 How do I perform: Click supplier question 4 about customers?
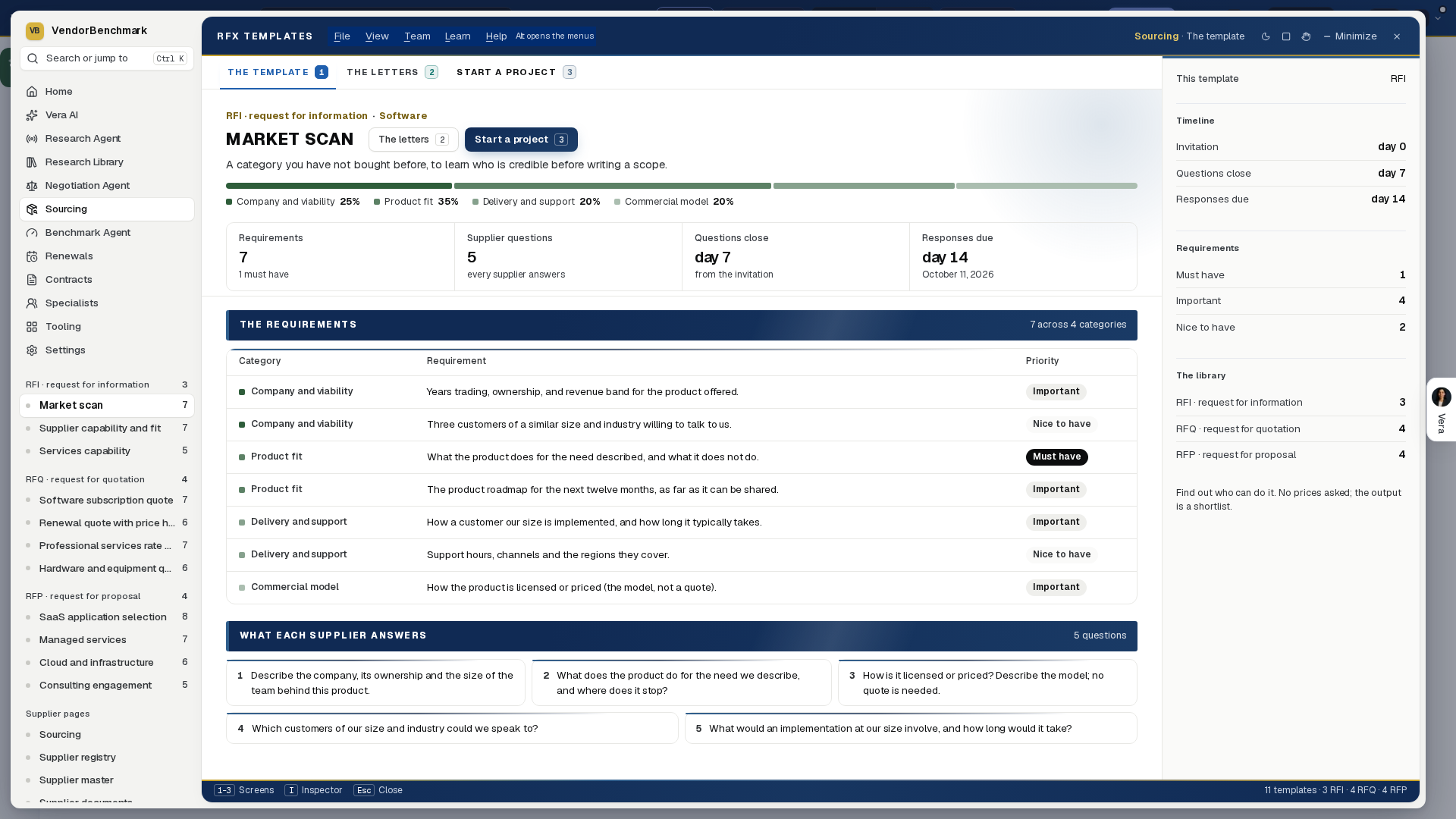click(452, 728)
